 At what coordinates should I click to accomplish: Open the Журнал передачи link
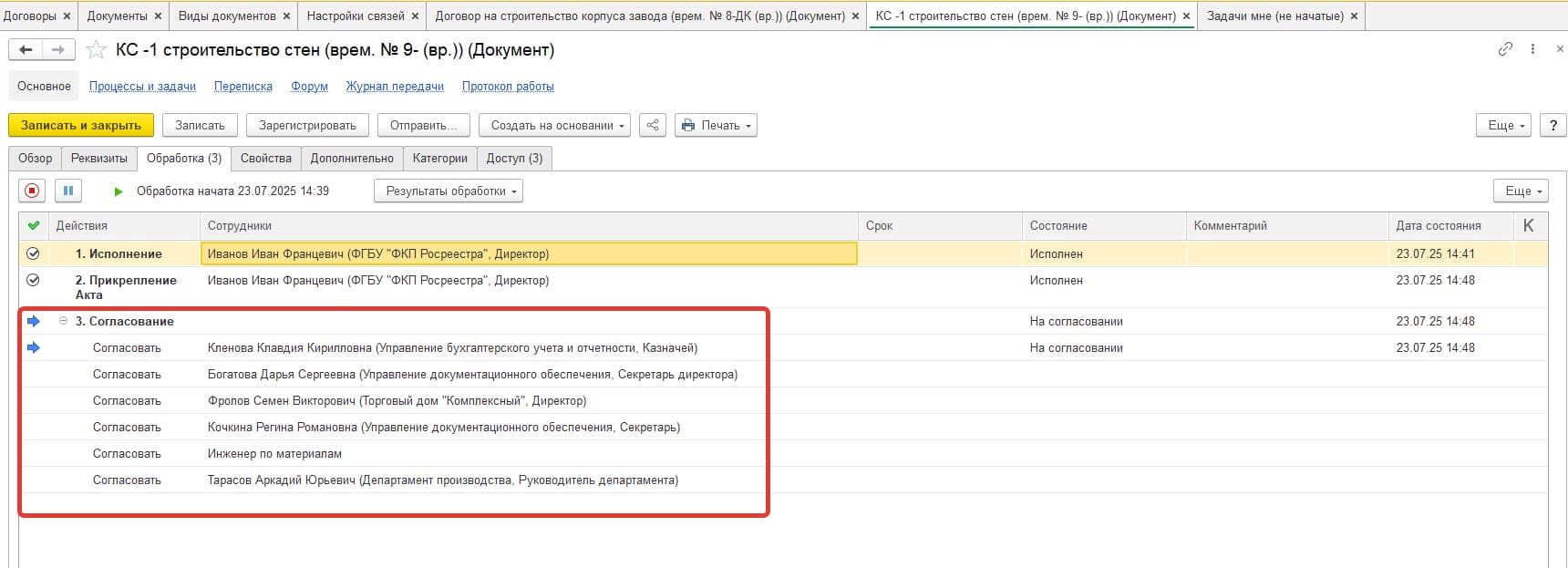395,87
